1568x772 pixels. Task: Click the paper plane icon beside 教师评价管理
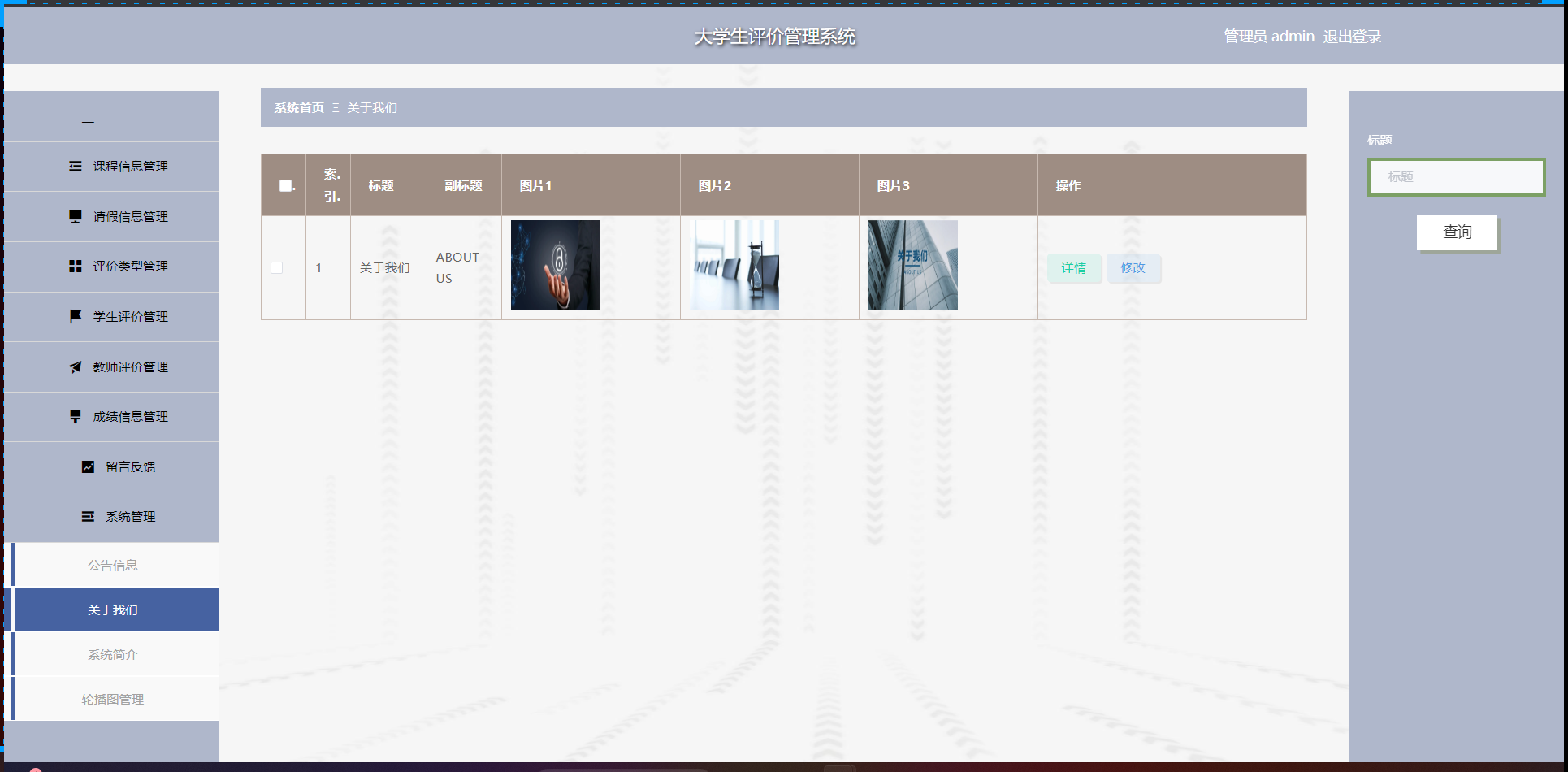click(76, 367)
